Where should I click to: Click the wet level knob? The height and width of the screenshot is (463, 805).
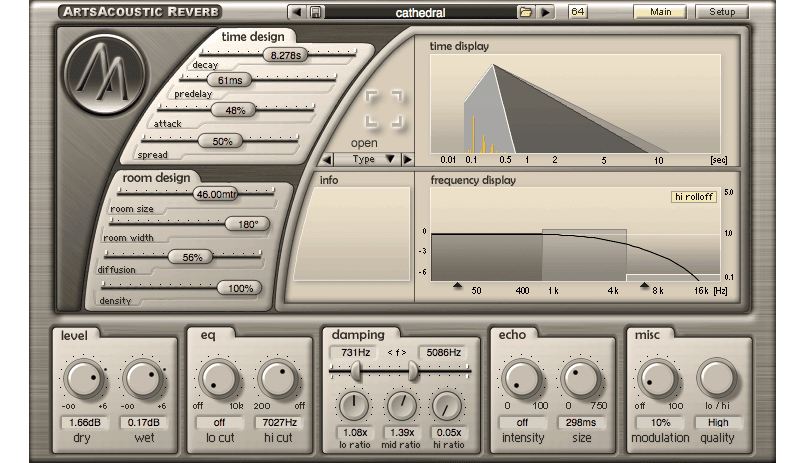pyautogui.click(x=143, y=380)
